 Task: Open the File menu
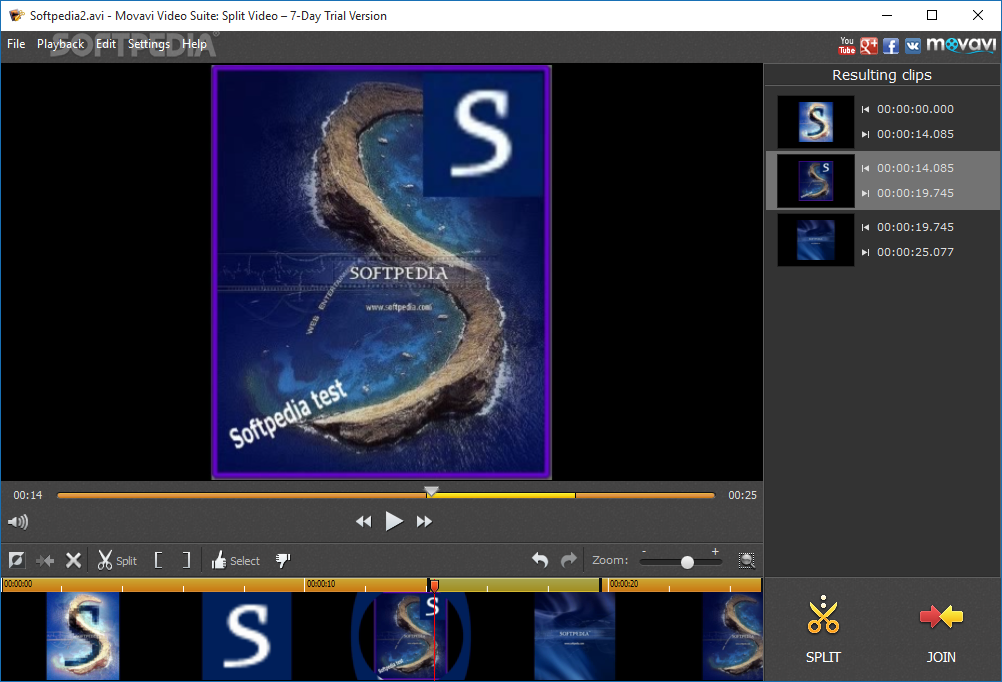tap(16, 44)
